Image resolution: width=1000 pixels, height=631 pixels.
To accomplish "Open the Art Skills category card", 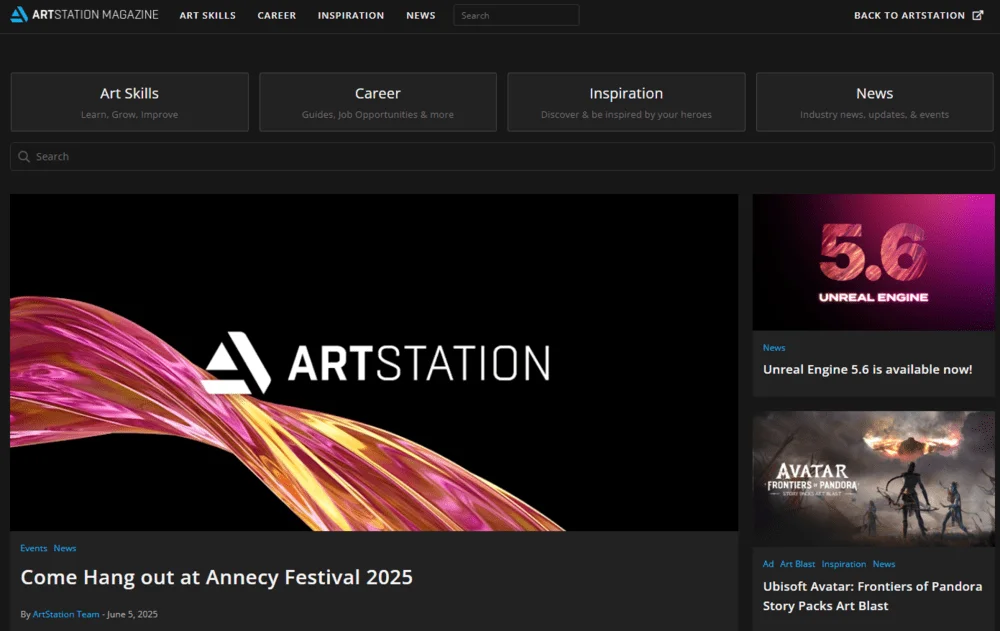I will tap(129, 102).
